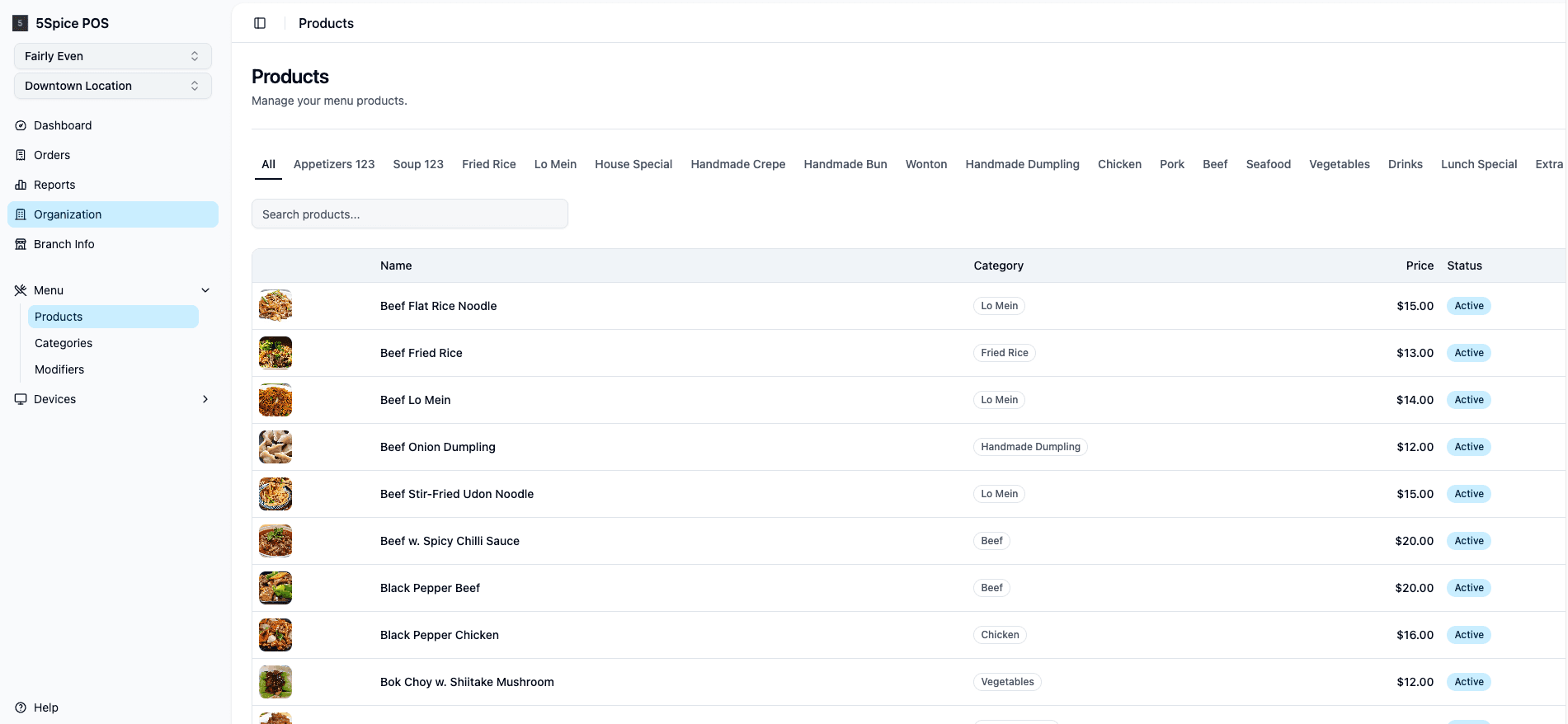Screen dimensions: 1568x724
Task: Click Beef Flat Rice Noodle thumbnail
Action: (275, 306)
